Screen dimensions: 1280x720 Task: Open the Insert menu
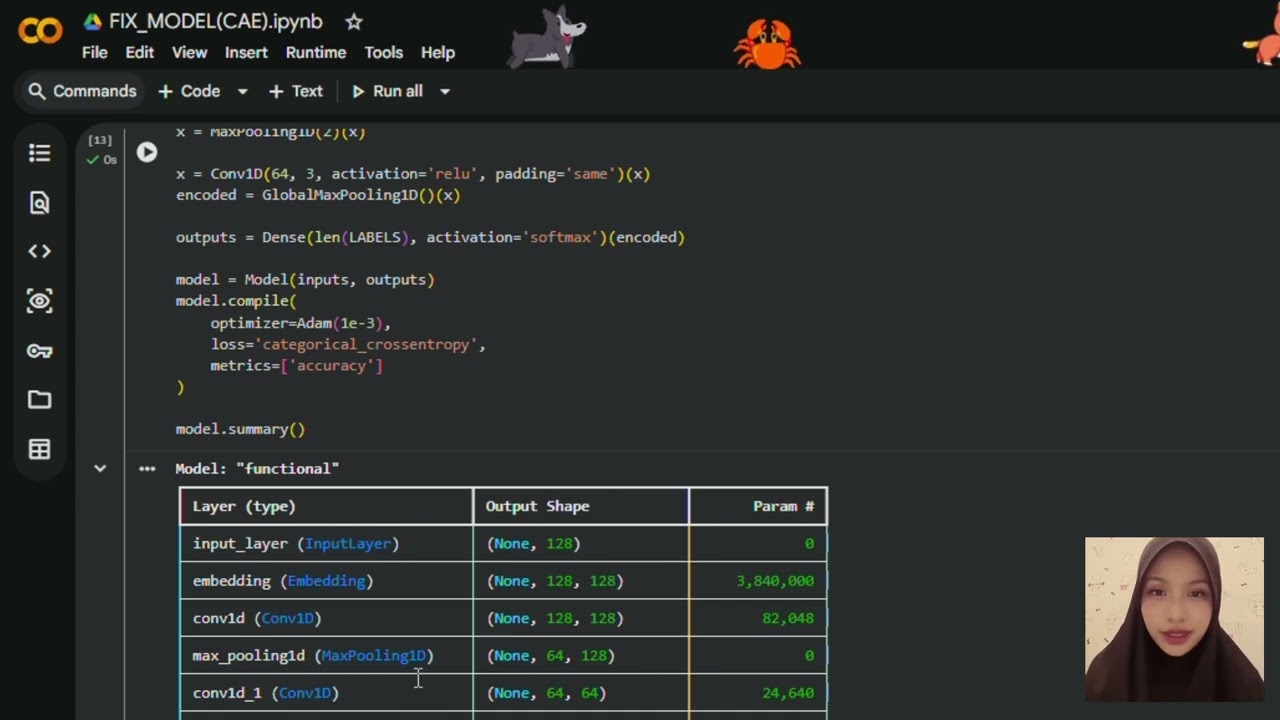(x=246, y=52)
